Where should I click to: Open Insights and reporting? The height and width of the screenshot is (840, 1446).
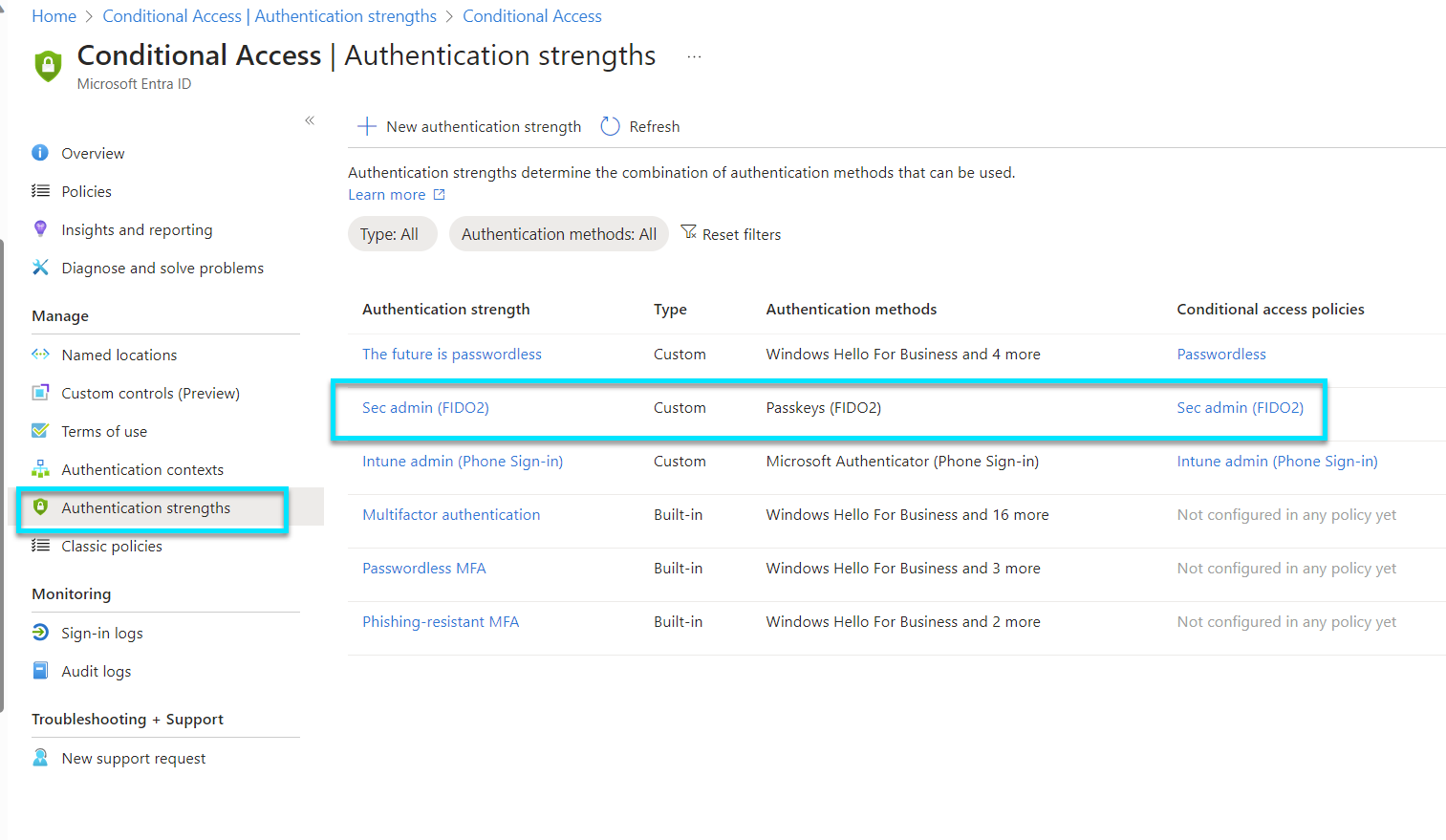click(137, 229)
